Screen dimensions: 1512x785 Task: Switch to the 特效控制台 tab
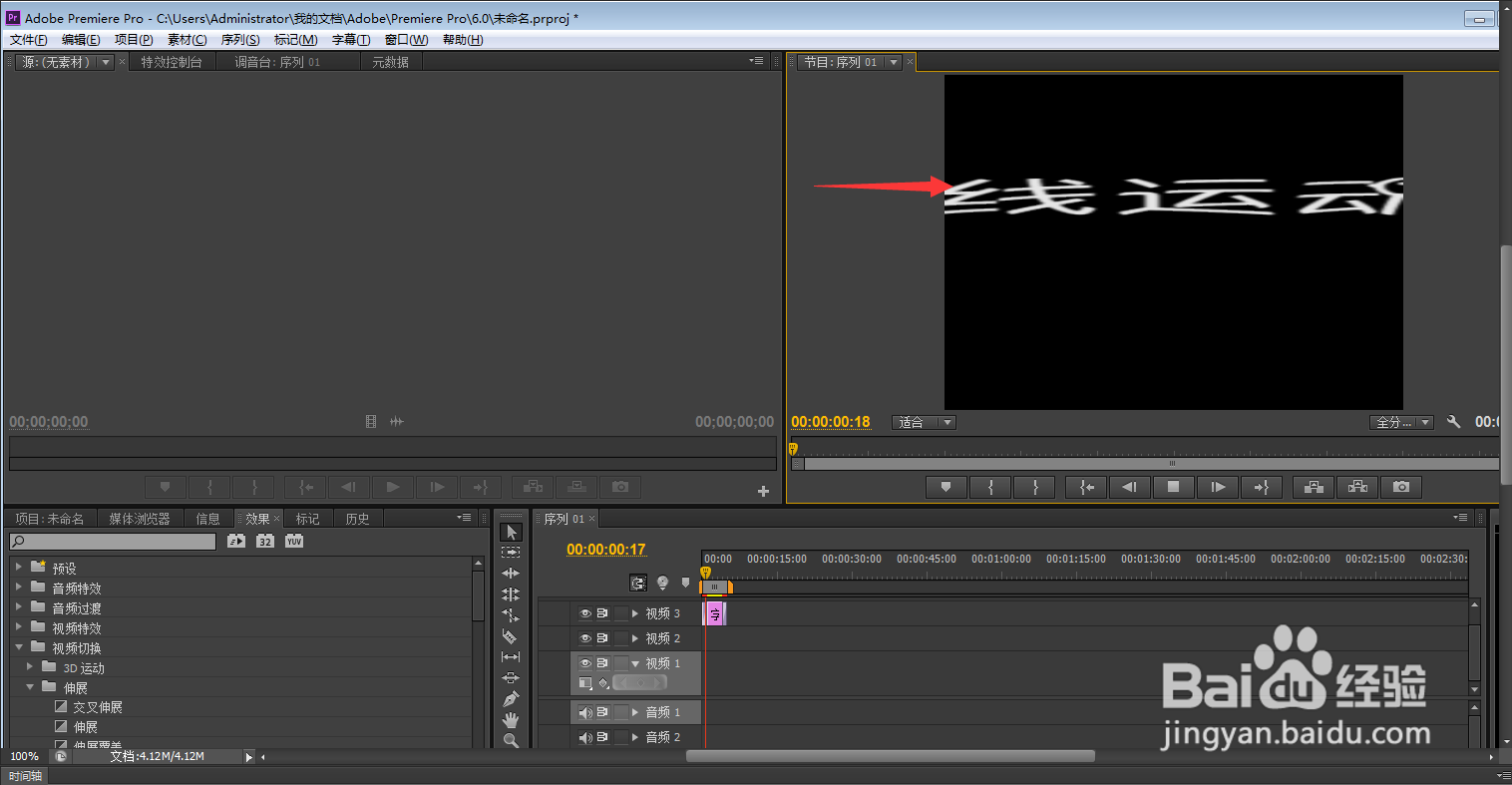172,62
